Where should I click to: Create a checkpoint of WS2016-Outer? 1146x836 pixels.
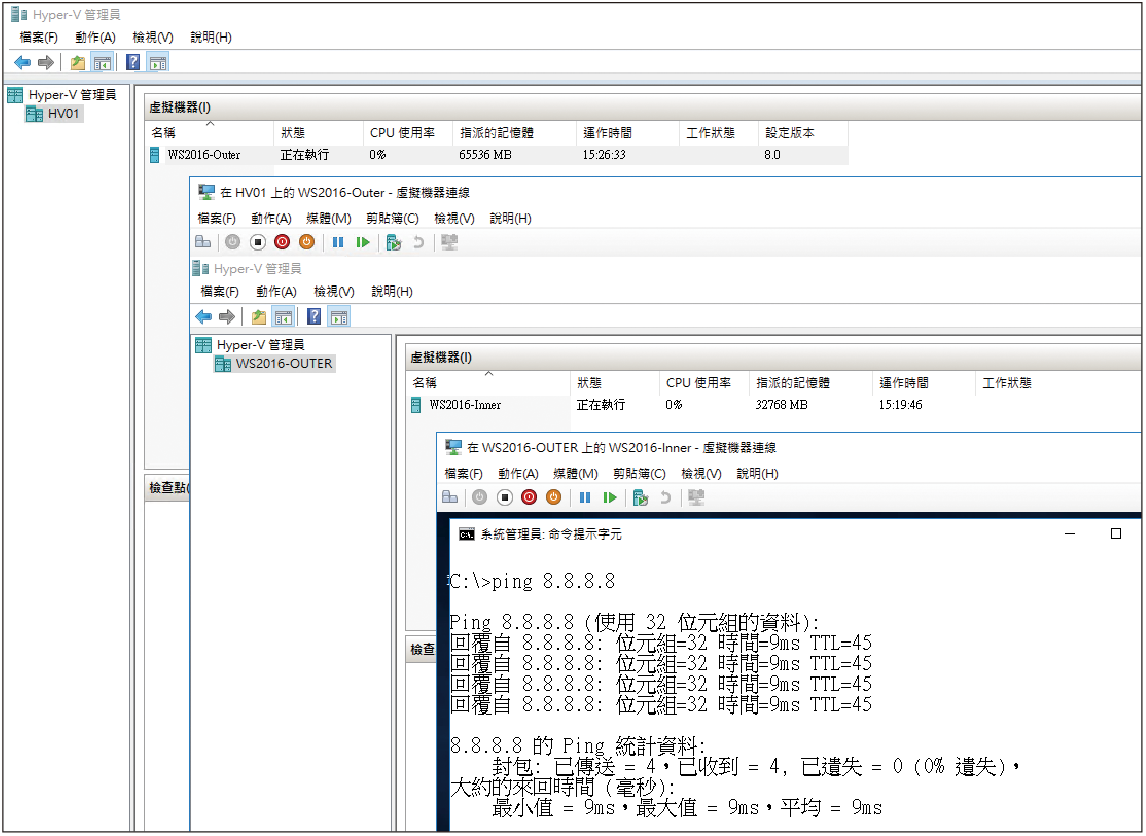click(x=394, y=243)
